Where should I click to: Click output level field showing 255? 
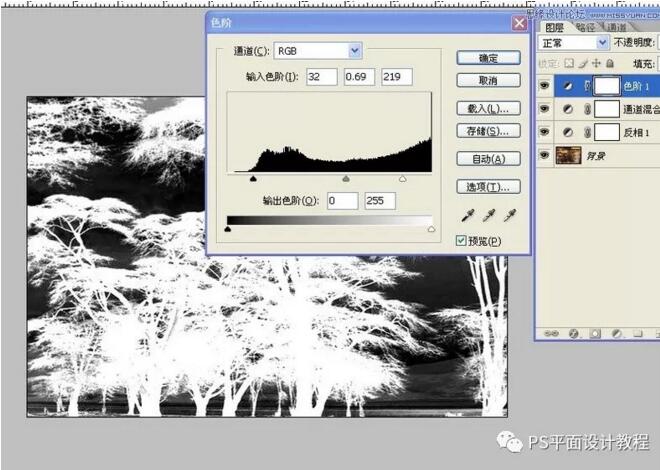tap(380, 201)
